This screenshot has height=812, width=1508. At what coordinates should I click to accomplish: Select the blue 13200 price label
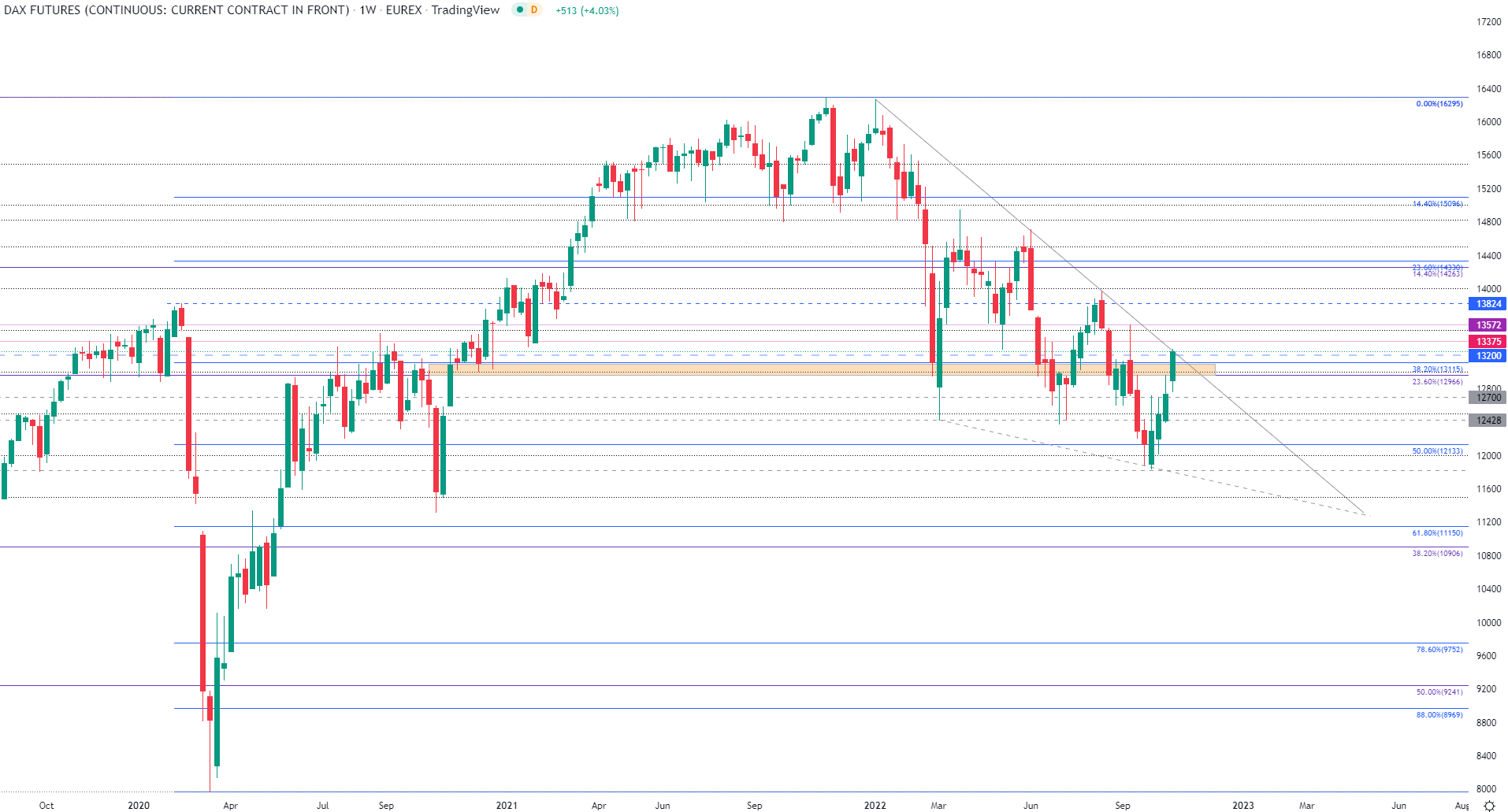point(1488,356)
